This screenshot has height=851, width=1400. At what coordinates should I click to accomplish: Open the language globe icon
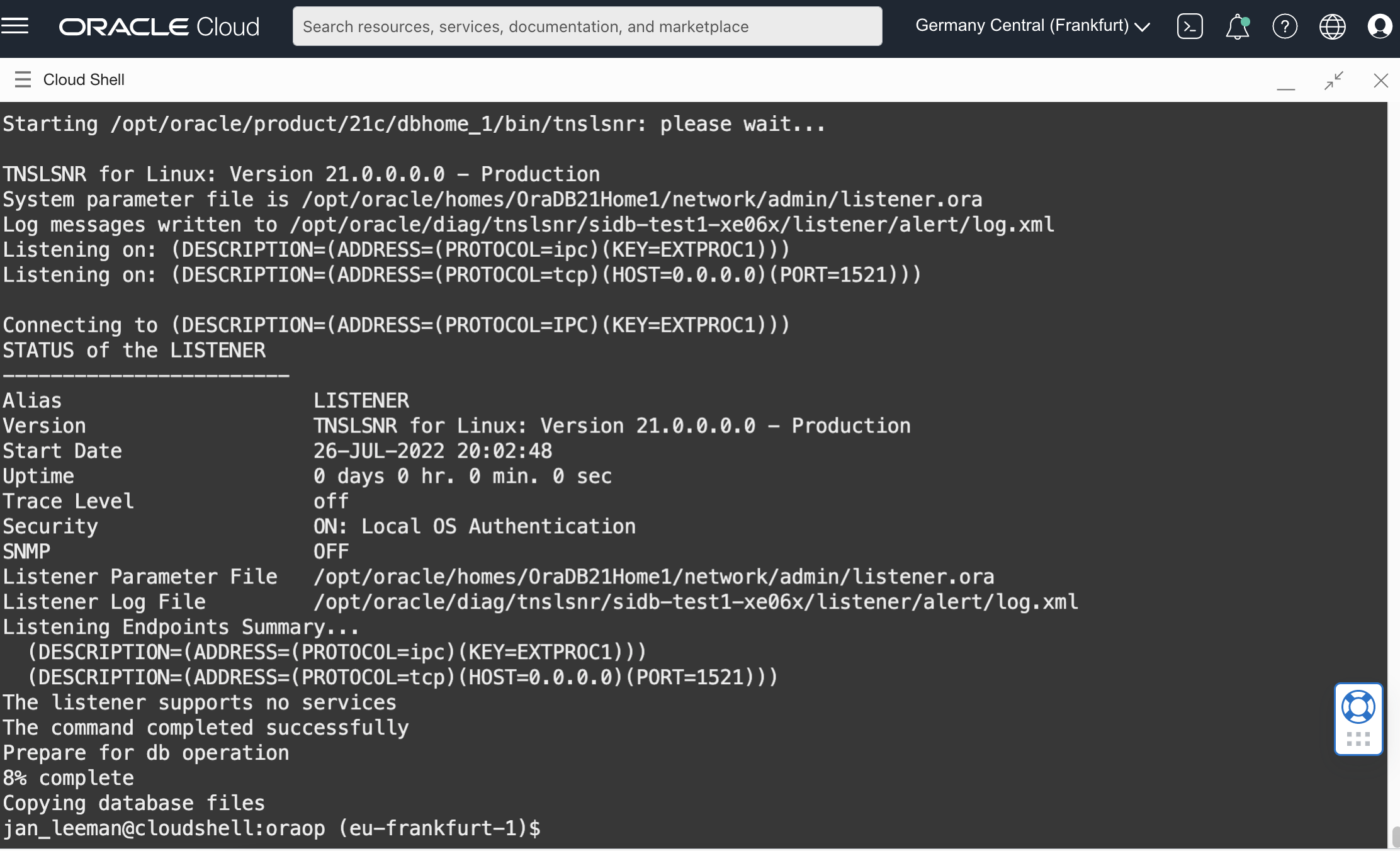click(1333, 26)
